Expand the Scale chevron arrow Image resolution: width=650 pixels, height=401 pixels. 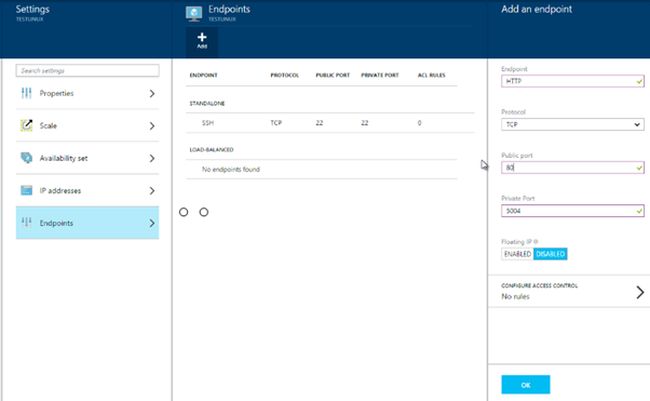[x=152, y=126]
